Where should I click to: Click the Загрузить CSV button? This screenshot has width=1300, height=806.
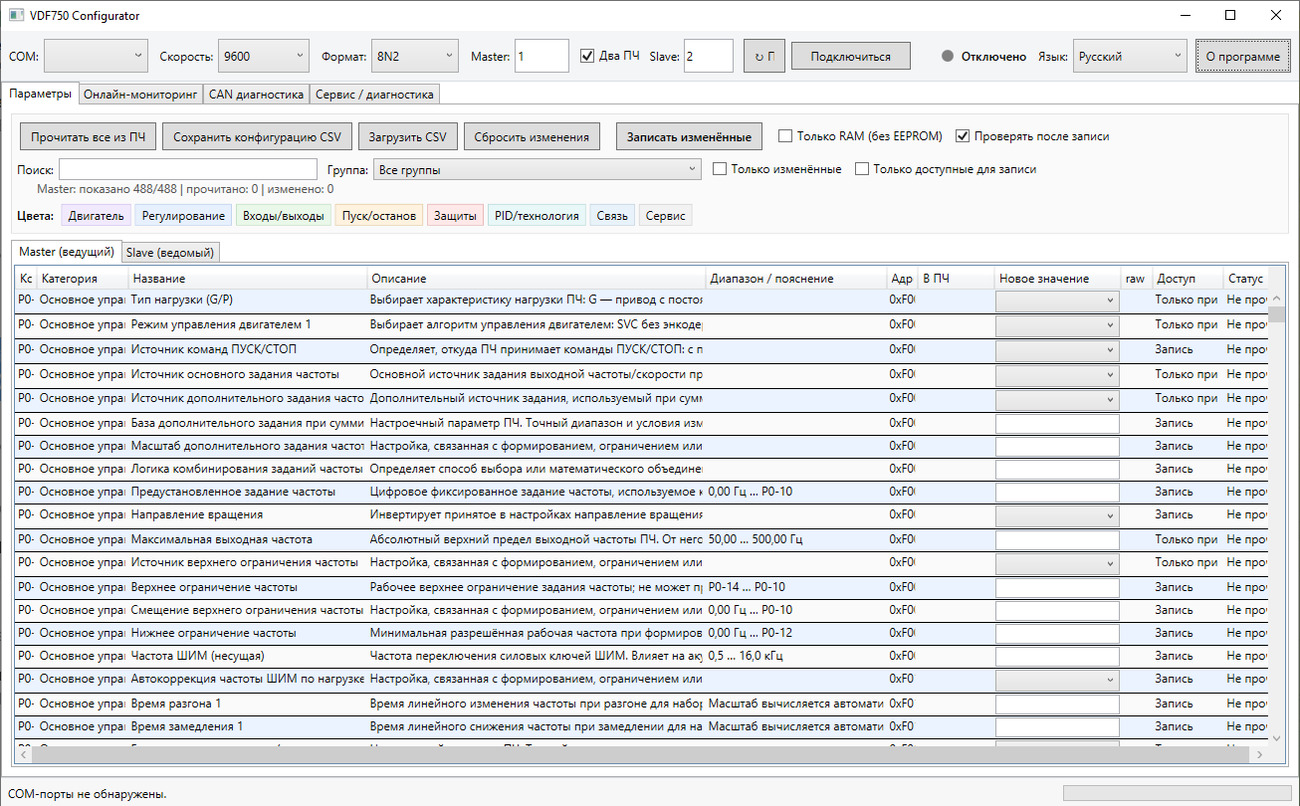point(408,137)
